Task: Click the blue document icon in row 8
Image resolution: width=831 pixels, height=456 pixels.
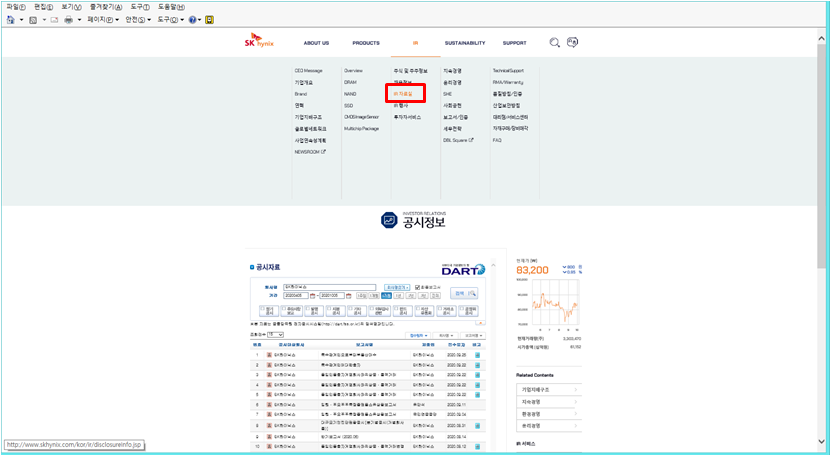Action: (x=478, y=426)
